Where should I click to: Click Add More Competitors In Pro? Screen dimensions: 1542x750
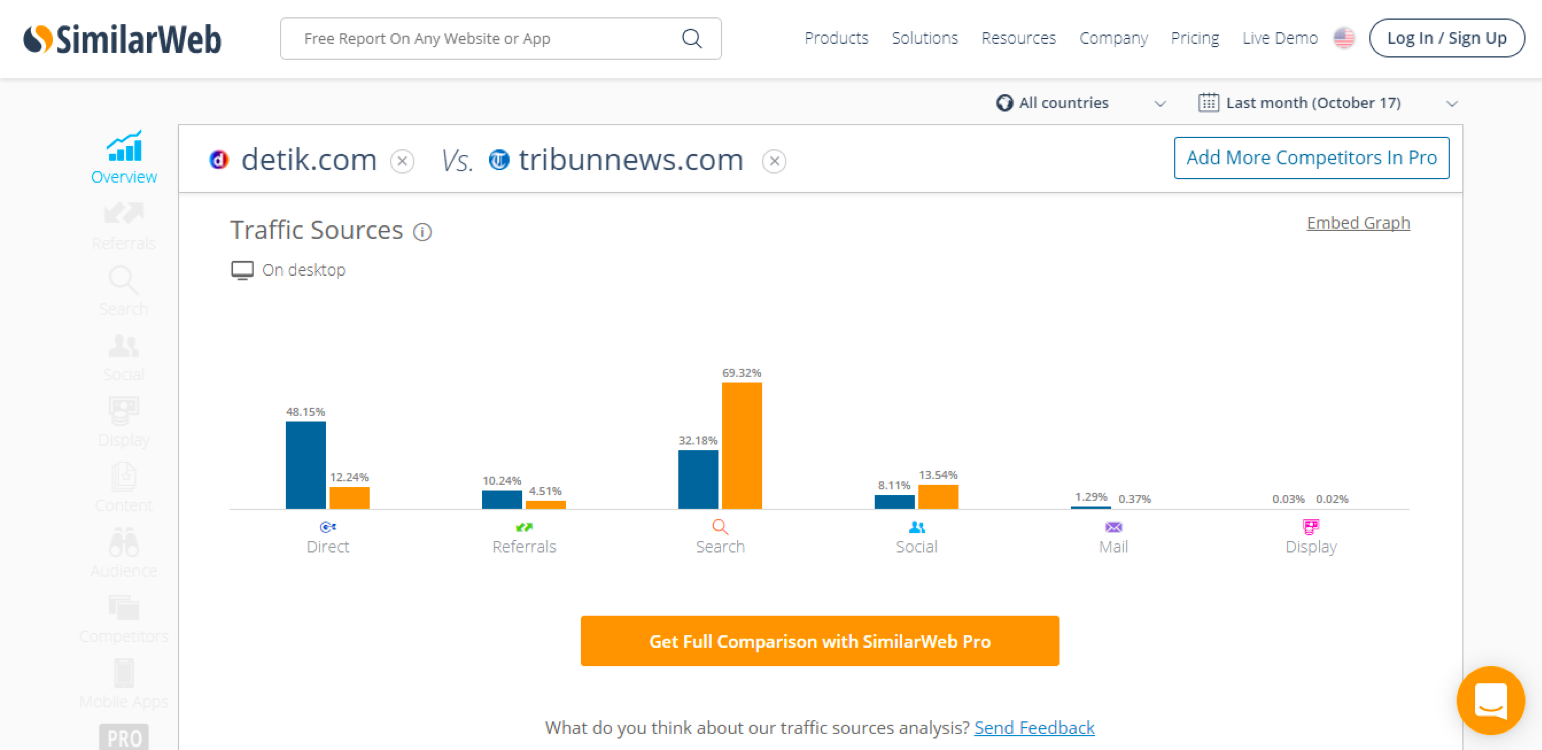pyautogui.click(x=1312, y=158)
